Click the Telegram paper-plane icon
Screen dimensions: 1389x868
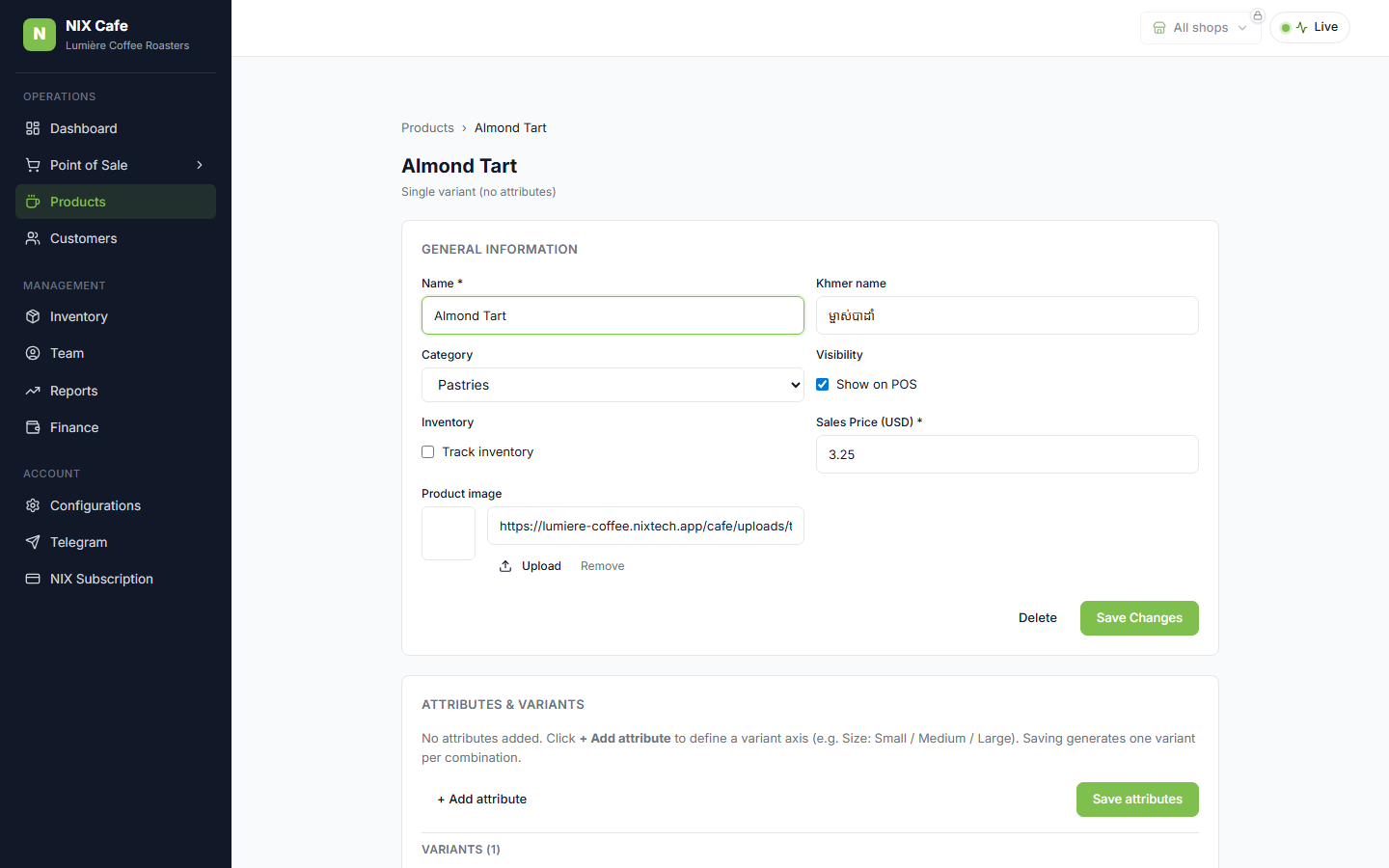click(x=33, y=542)
